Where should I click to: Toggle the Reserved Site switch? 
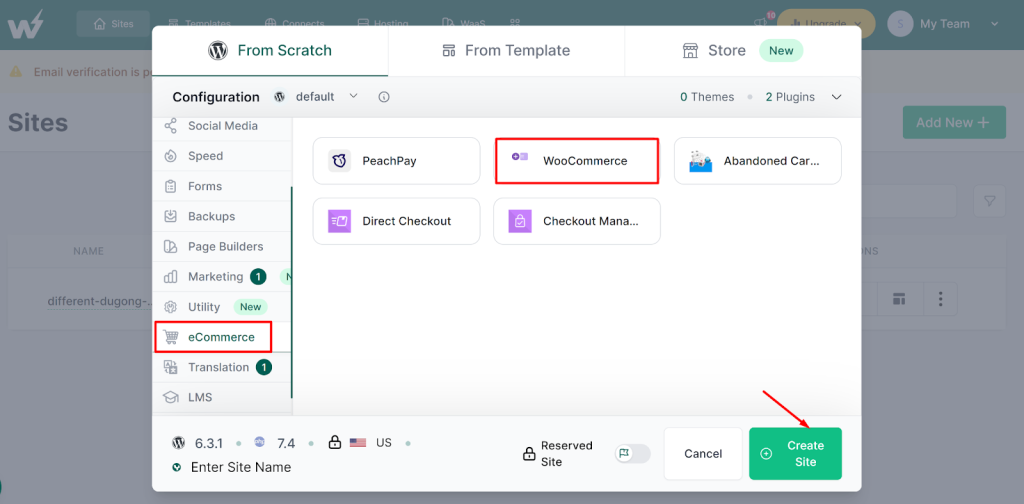[x=633, y=453]
